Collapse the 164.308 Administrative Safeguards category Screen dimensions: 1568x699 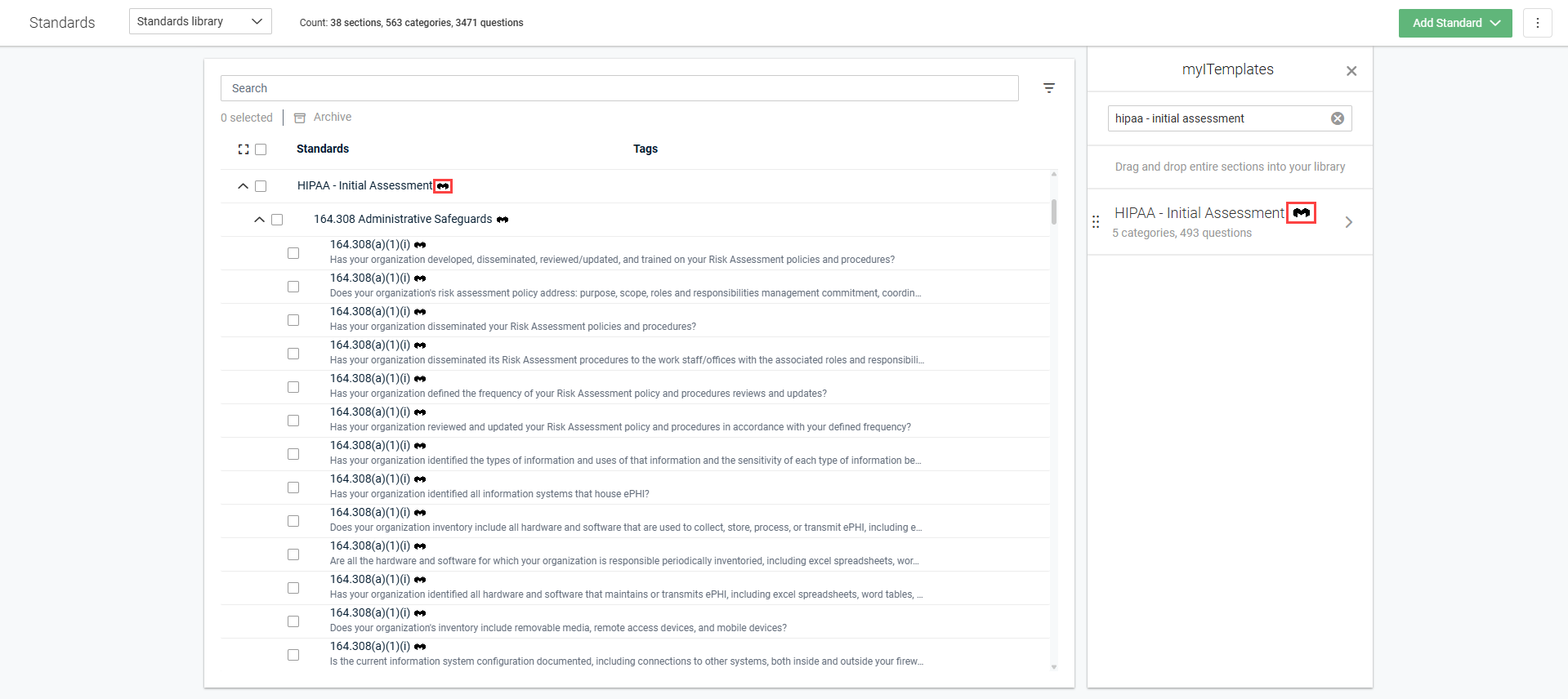click(x=259, y=220)
